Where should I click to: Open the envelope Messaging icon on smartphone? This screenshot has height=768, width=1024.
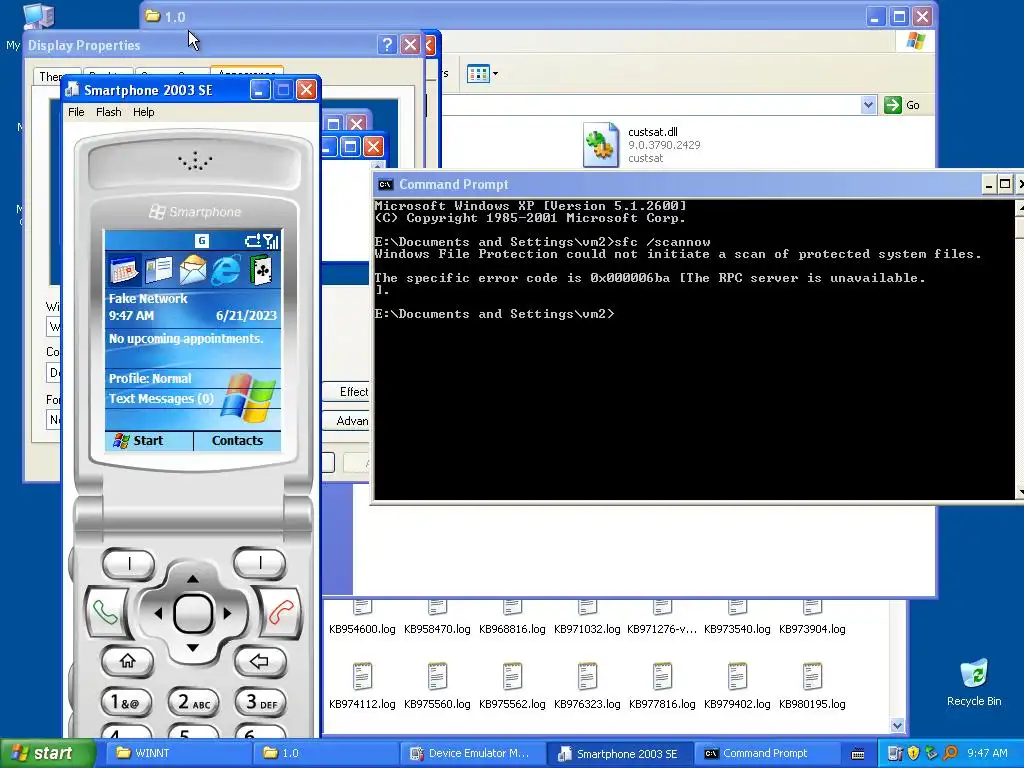(193, 270)
